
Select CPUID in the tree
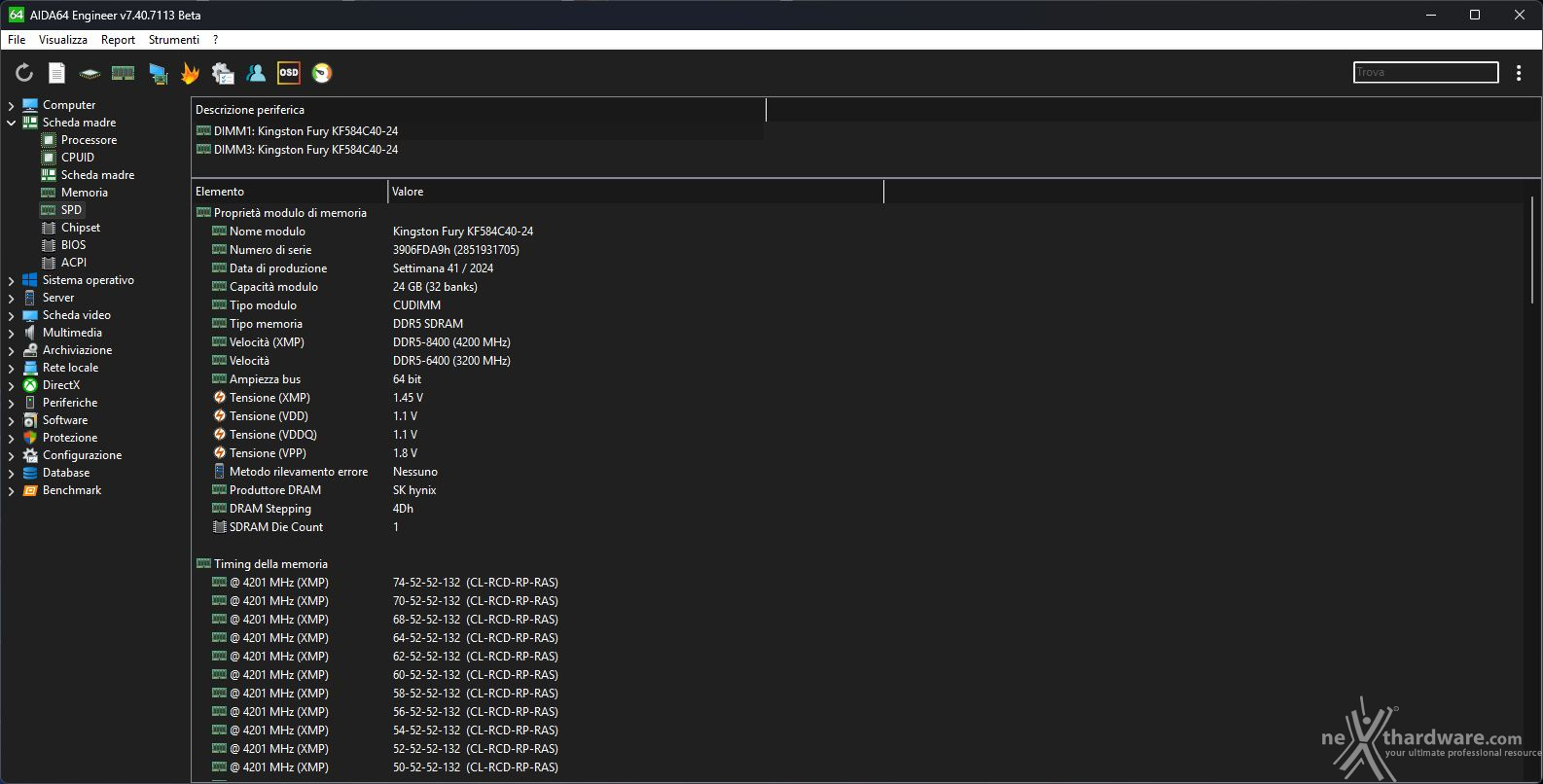point(78,158)
